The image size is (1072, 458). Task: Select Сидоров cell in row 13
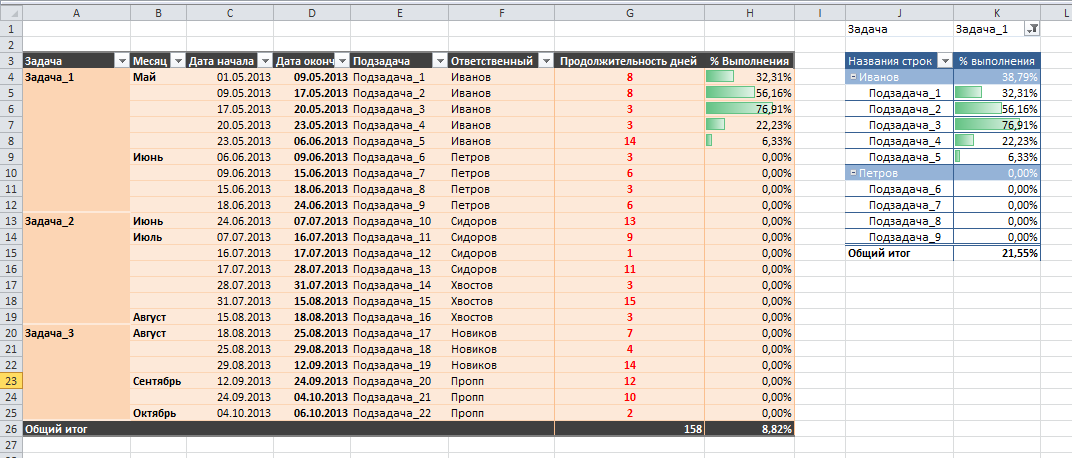tap(501, 221)
